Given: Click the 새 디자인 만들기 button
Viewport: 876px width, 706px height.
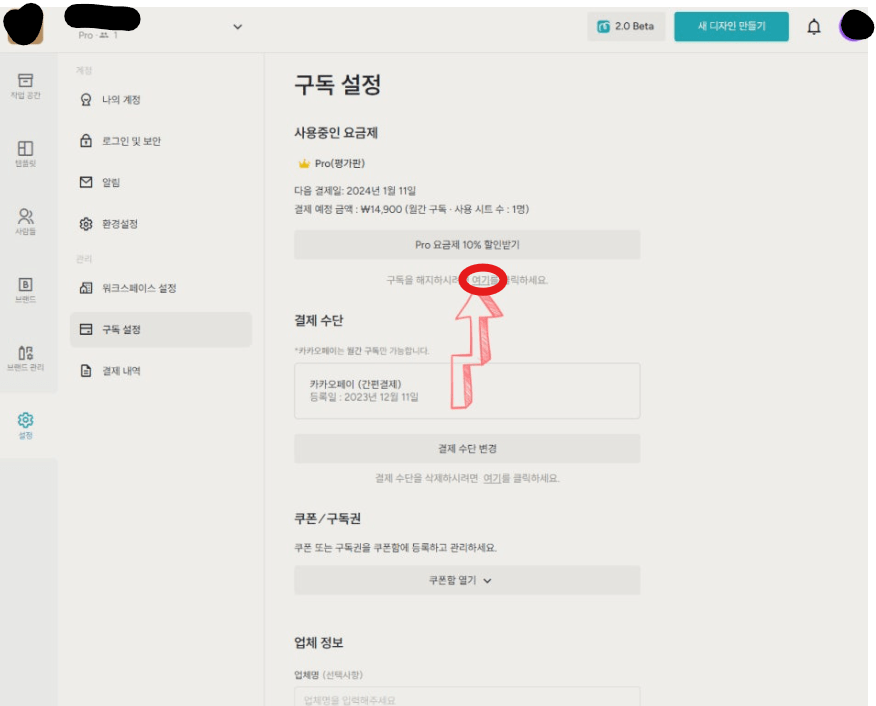Looking at the screenshot, I should [730, 27].
